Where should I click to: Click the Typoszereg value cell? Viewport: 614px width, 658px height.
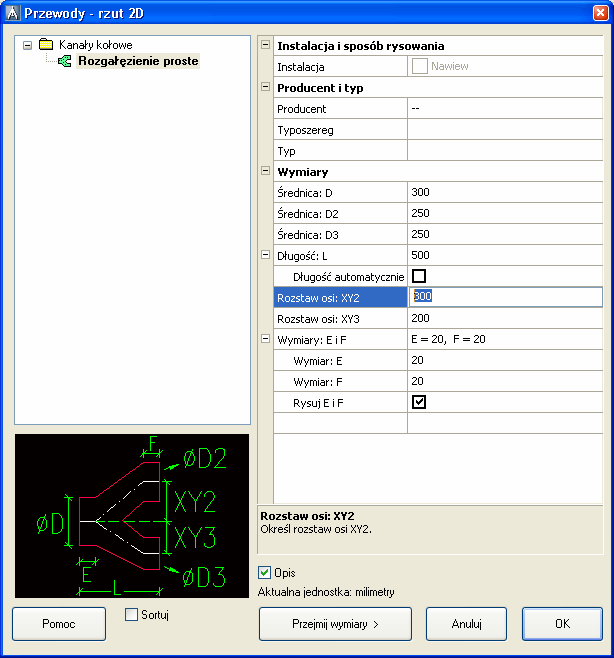coord(505,129)
